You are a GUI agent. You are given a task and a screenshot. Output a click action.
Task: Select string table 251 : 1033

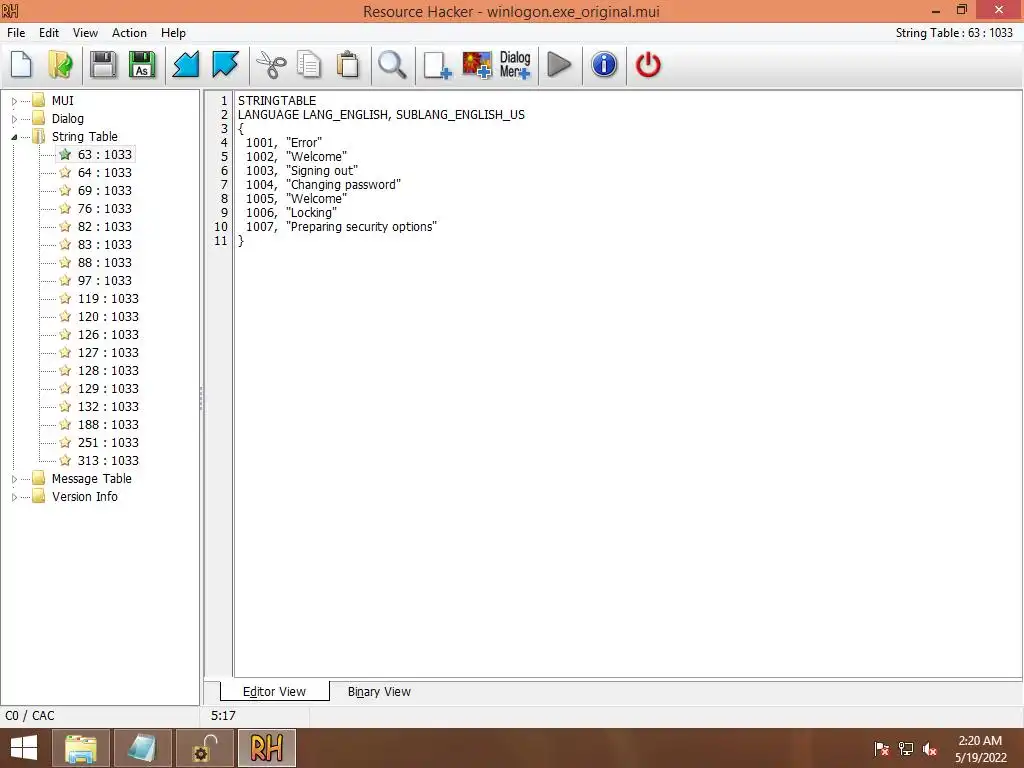tap(108, 443)
